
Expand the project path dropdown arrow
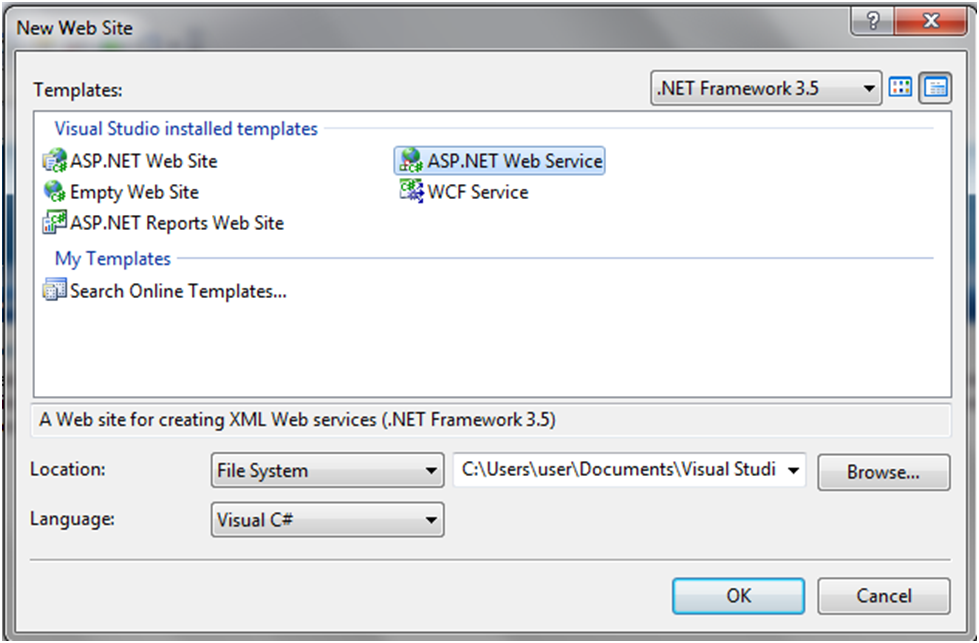794,470
